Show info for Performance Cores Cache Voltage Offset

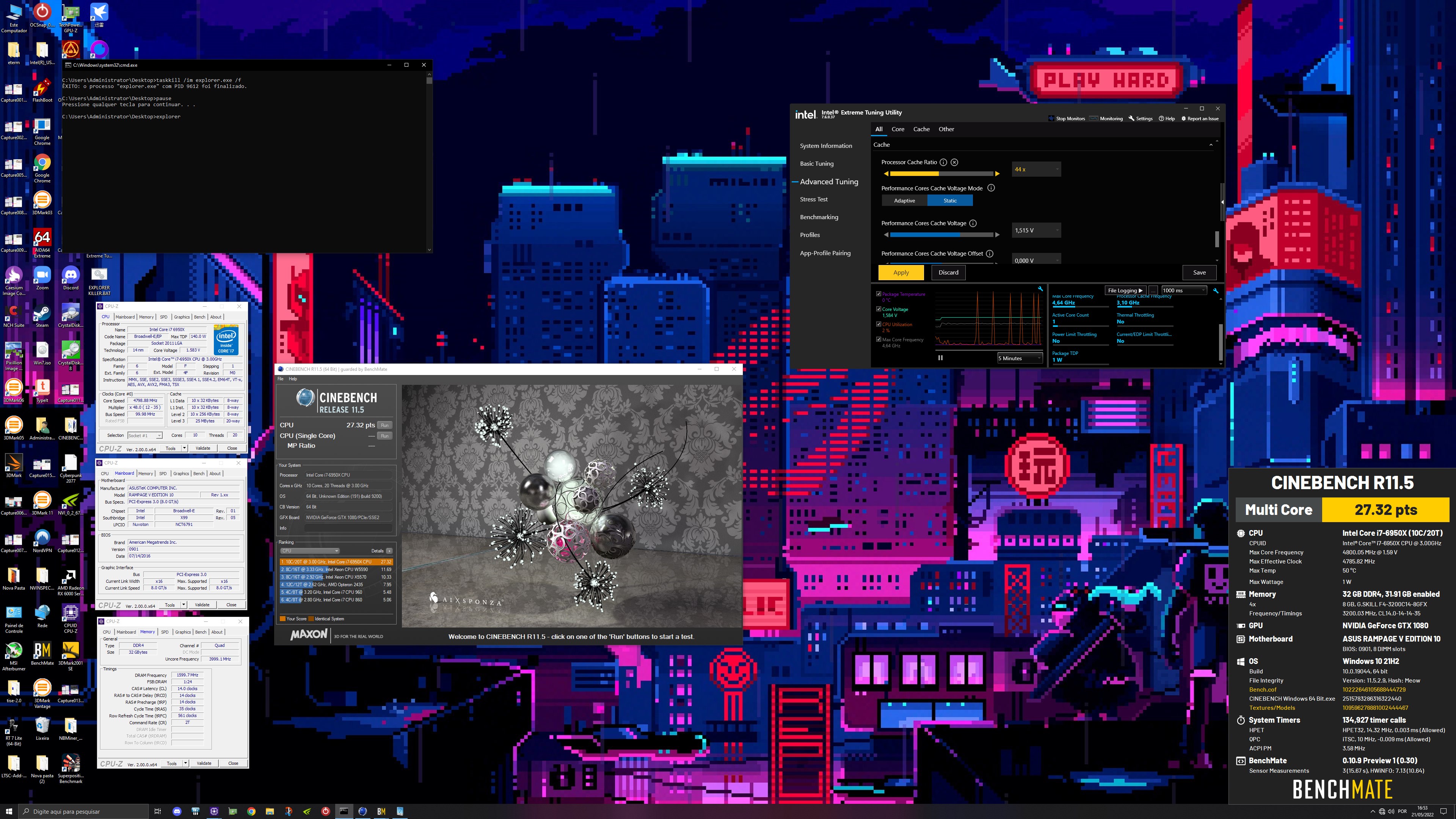990,254
